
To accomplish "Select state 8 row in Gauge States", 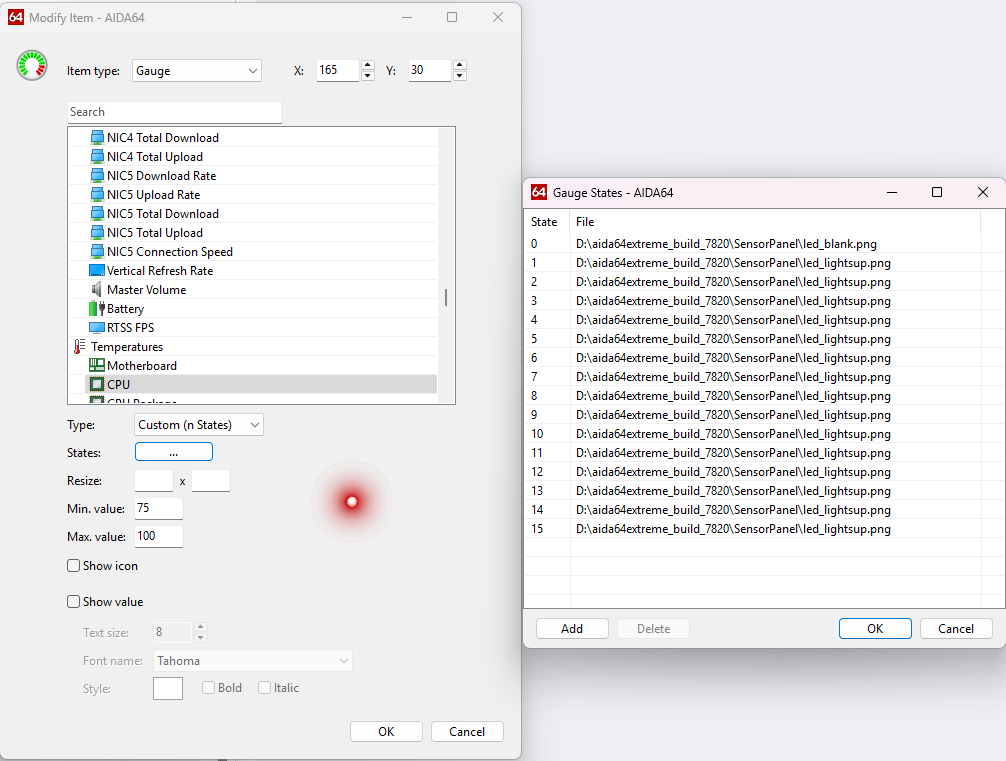I will [753, 396].
